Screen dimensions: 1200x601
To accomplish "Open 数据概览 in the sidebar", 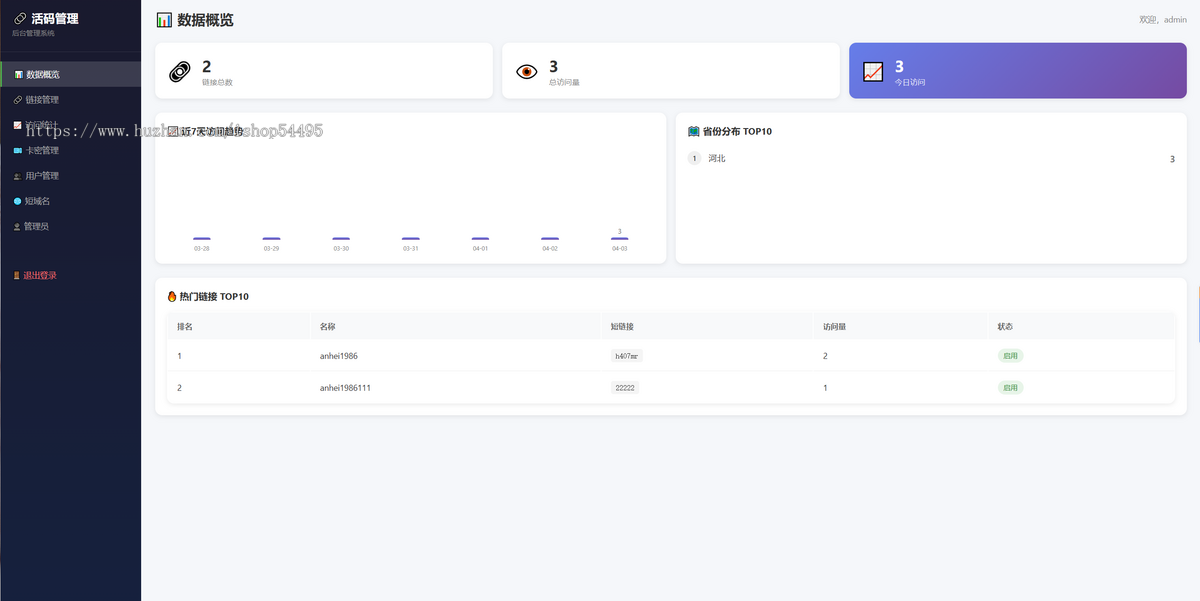I will (x=70, y=74).
